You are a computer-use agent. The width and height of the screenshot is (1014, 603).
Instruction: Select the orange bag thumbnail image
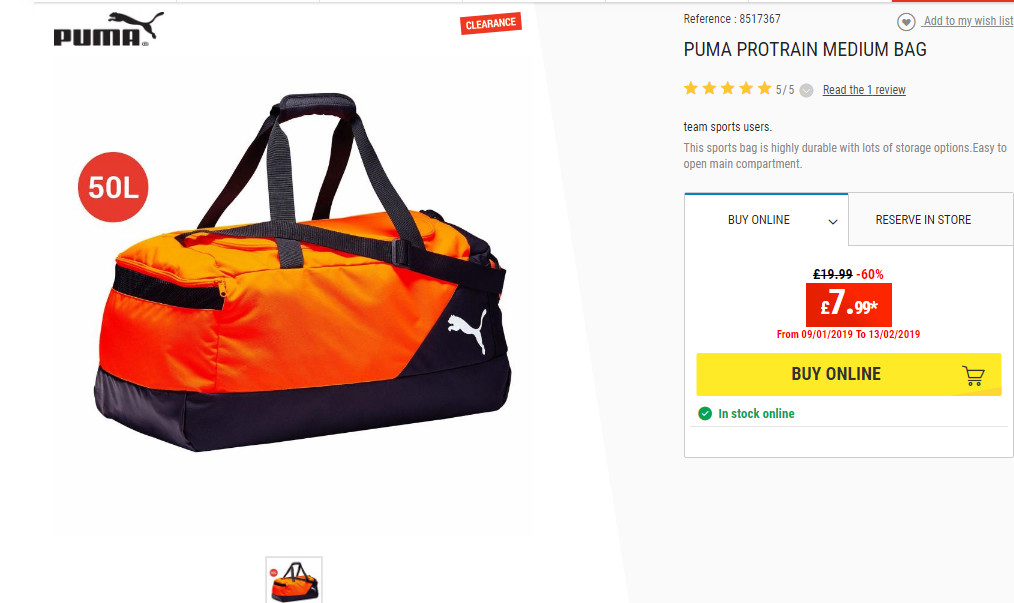tap(294, 580)
